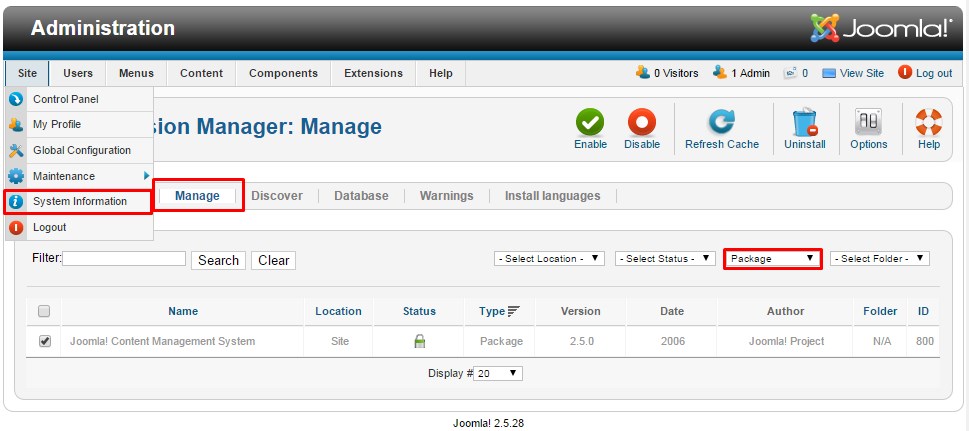The width and height of the screenshot is (969, 431).
Task: Open the Select Folder dropdown
Action: coord(880,258)
